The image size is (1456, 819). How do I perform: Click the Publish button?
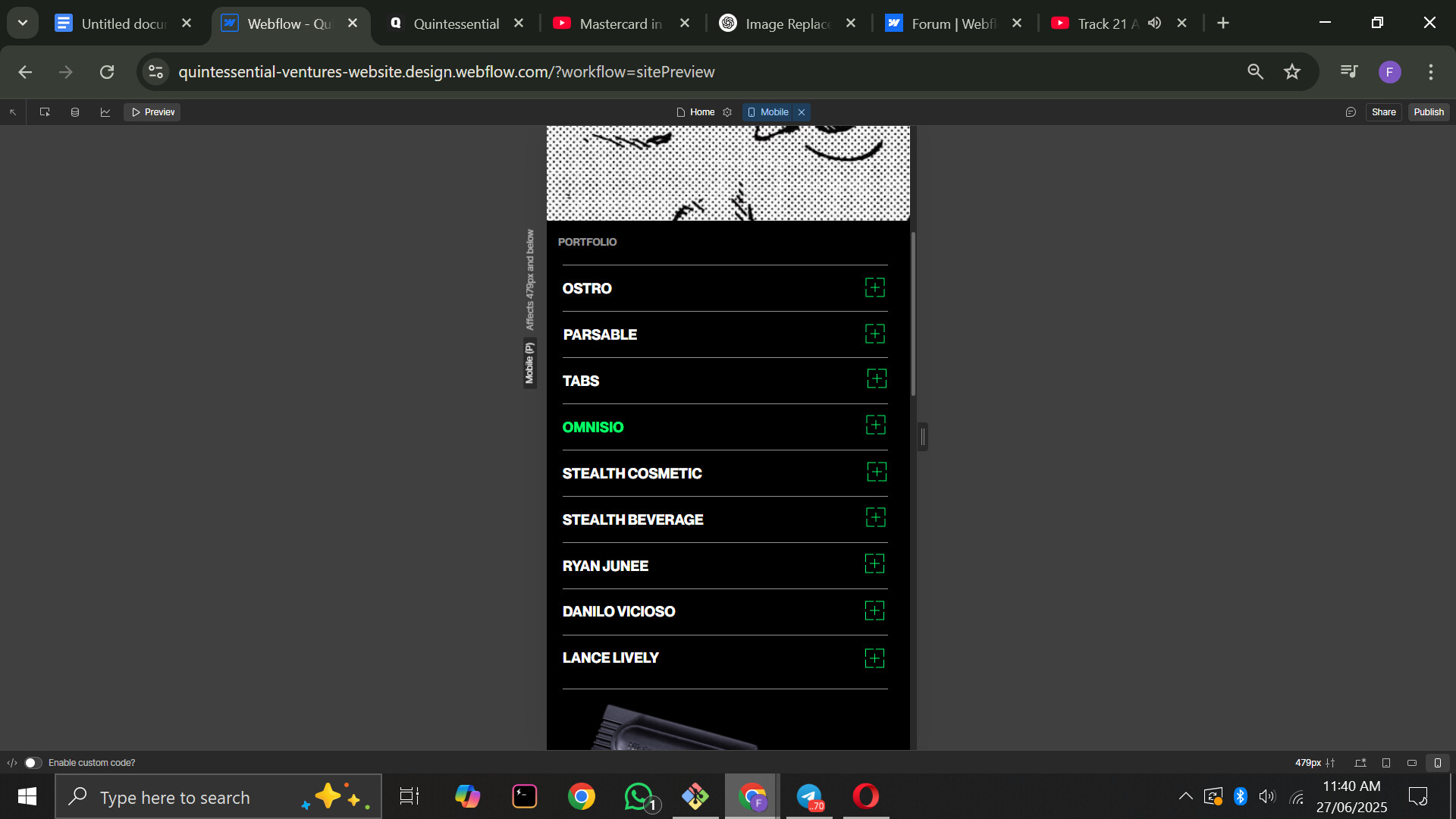(x=1429, y=112)
